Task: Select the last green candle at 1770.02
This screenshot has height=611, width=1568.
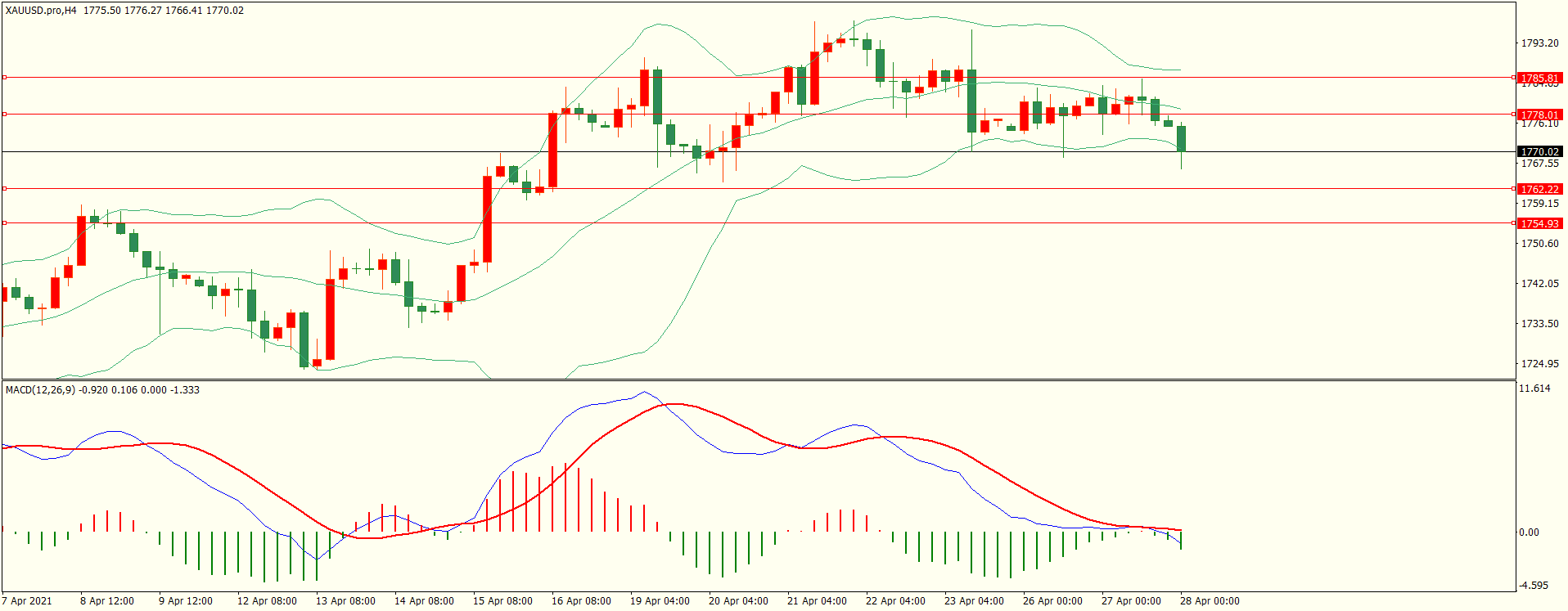Action: (1181, 139)
